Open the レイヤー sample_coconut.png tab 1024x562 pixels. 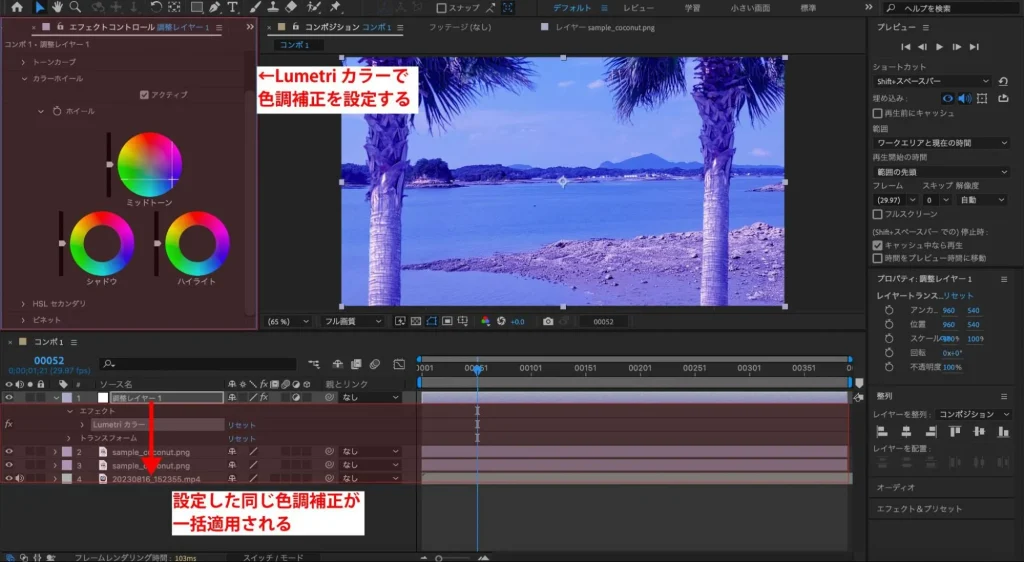tap(605, 27)
